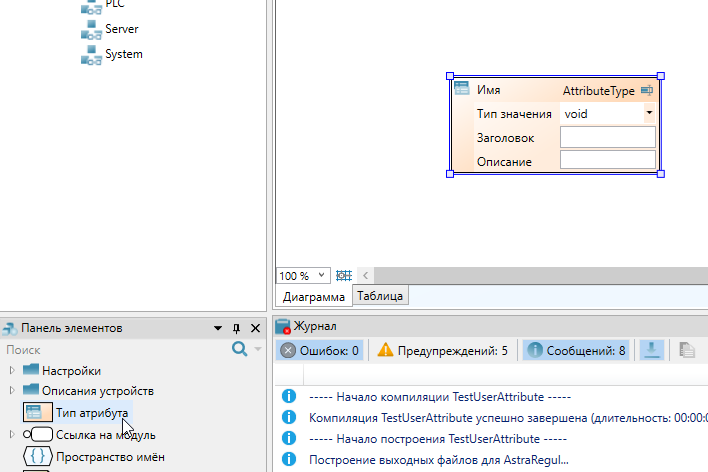Open the Тип значения void dropdown
Screen dimensions: 708x472
pyautogui.click(x=648, y=114)
